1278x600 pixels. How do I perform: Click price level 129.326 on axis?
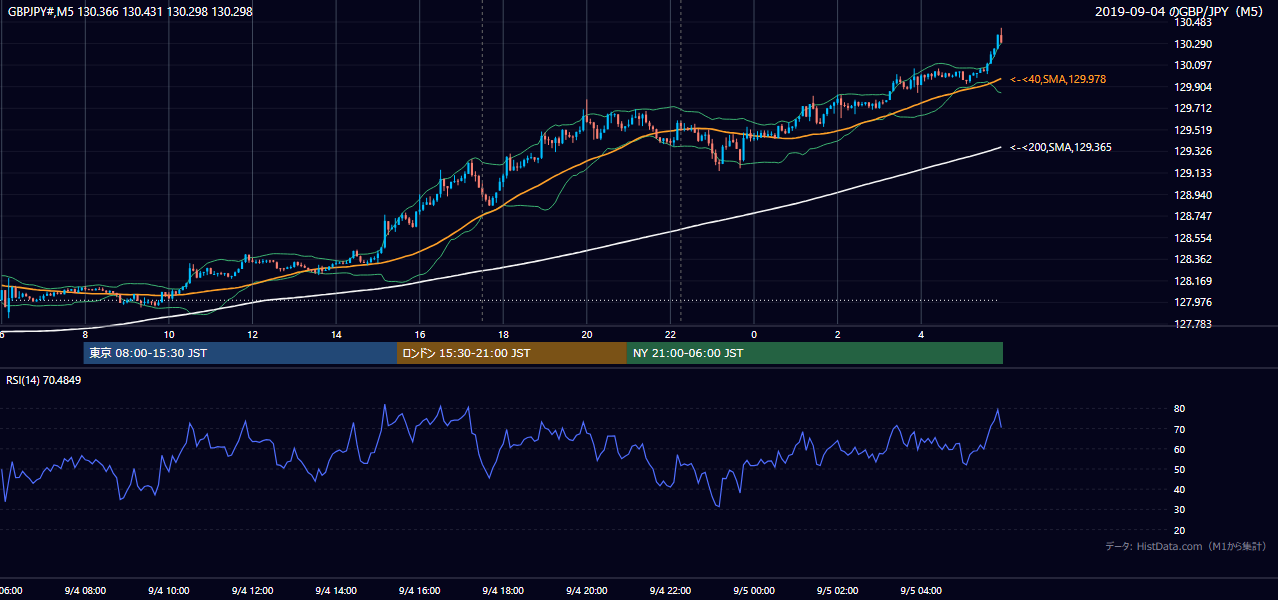[x=1193, y=151]
